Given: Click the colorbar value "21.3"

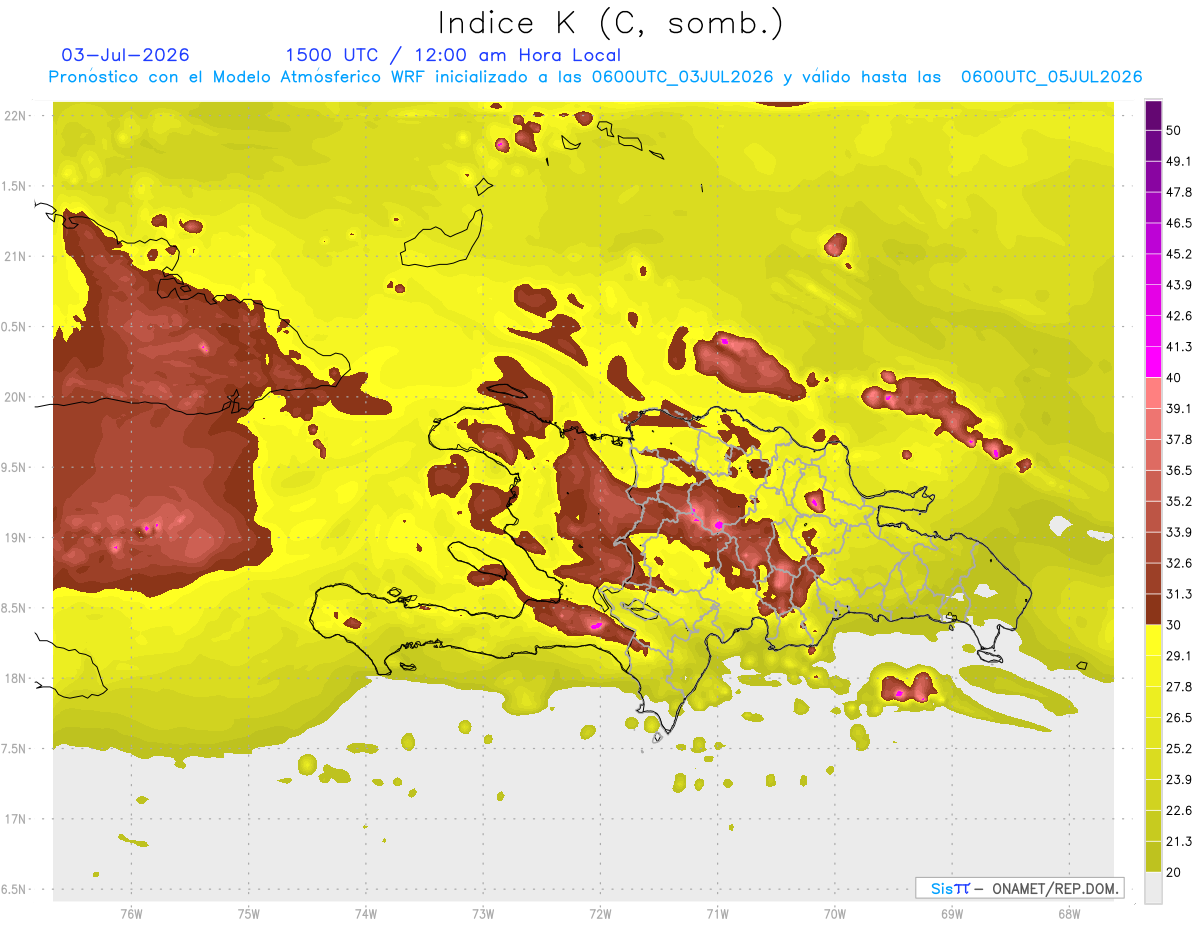Looking at the screenshot, I should [x=1179, y=841].
